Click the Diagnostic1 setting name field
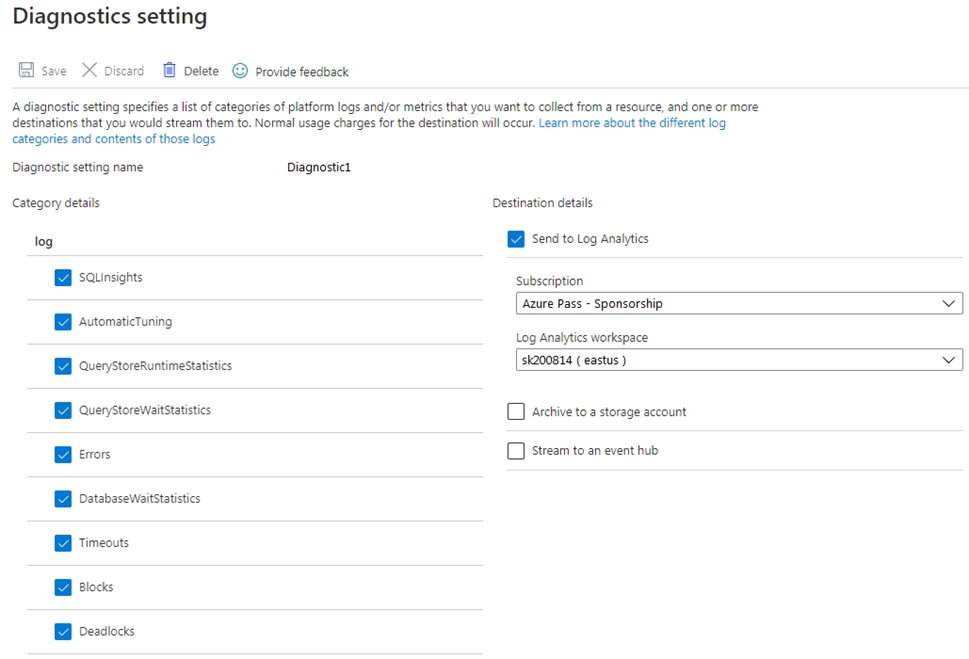This screenshot has height=659, width=969. pyautogui.click(x=319, y=168)
